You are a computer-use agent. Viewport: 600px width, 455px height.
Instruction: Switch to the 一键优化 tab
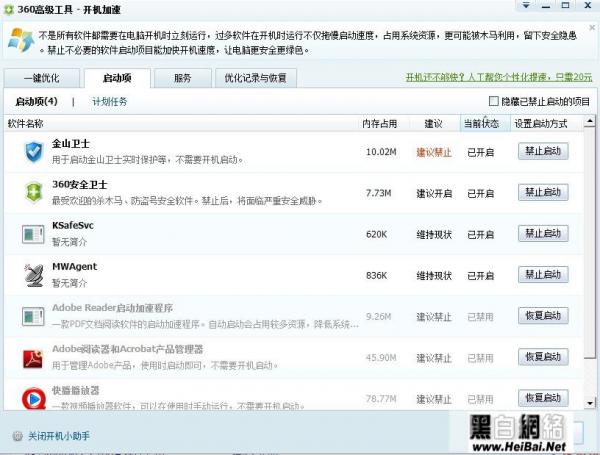point(40,77)
